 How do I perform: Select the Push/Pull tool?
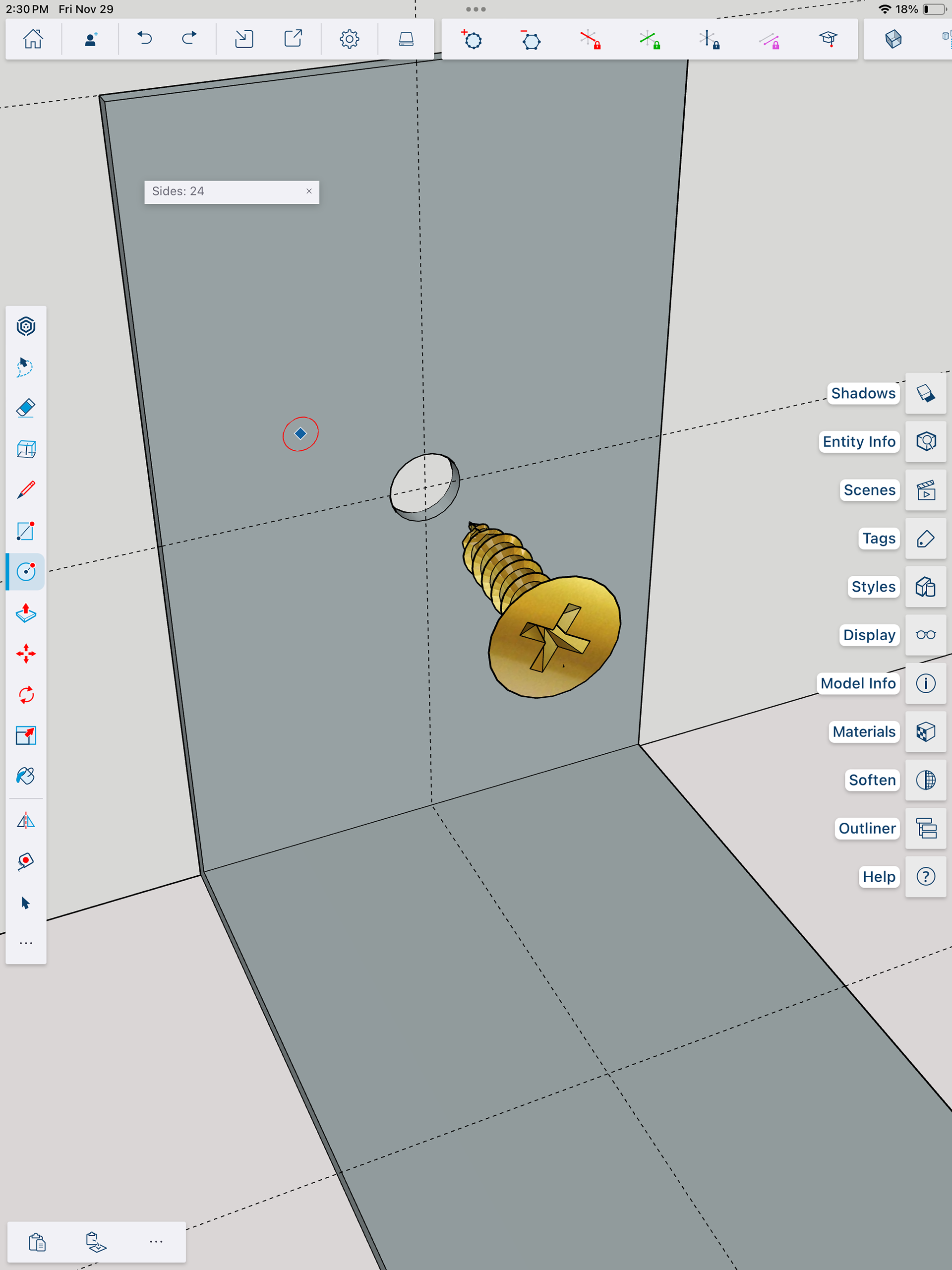click(26, 613)
